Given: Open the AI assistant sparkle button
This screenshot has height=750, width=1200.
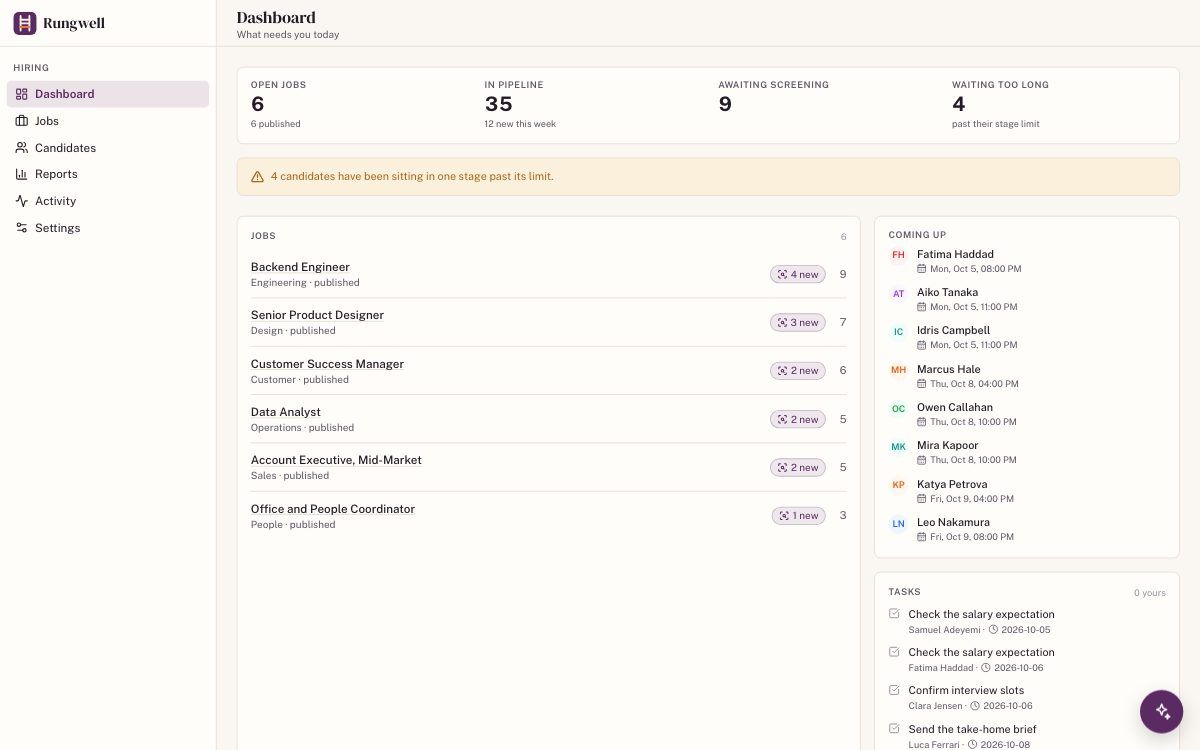Looking at the screenshot, I should pos(1162,711).
